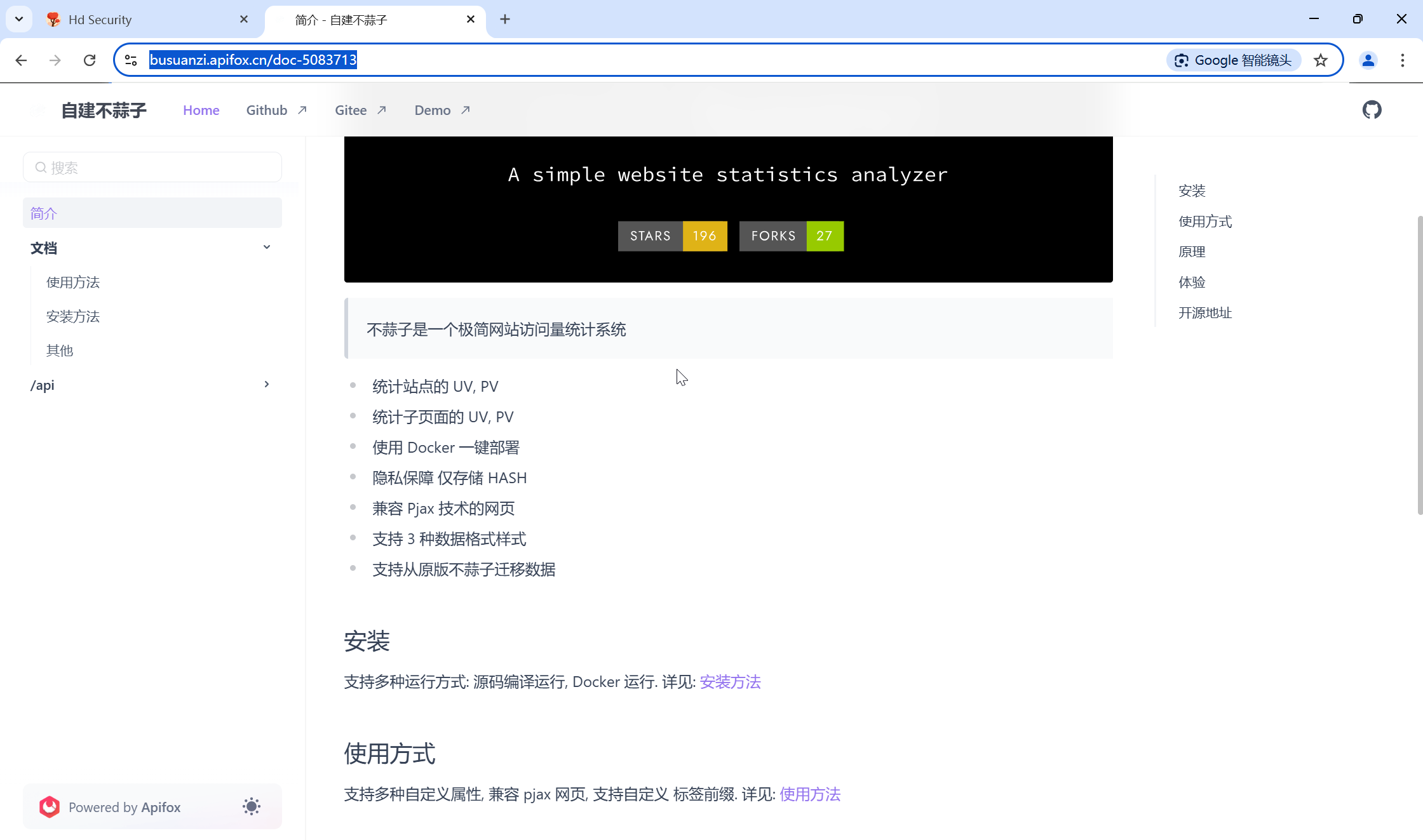Open the Gitee external nav link
This screenshot has width=1423, height=840.
[360, 110]
